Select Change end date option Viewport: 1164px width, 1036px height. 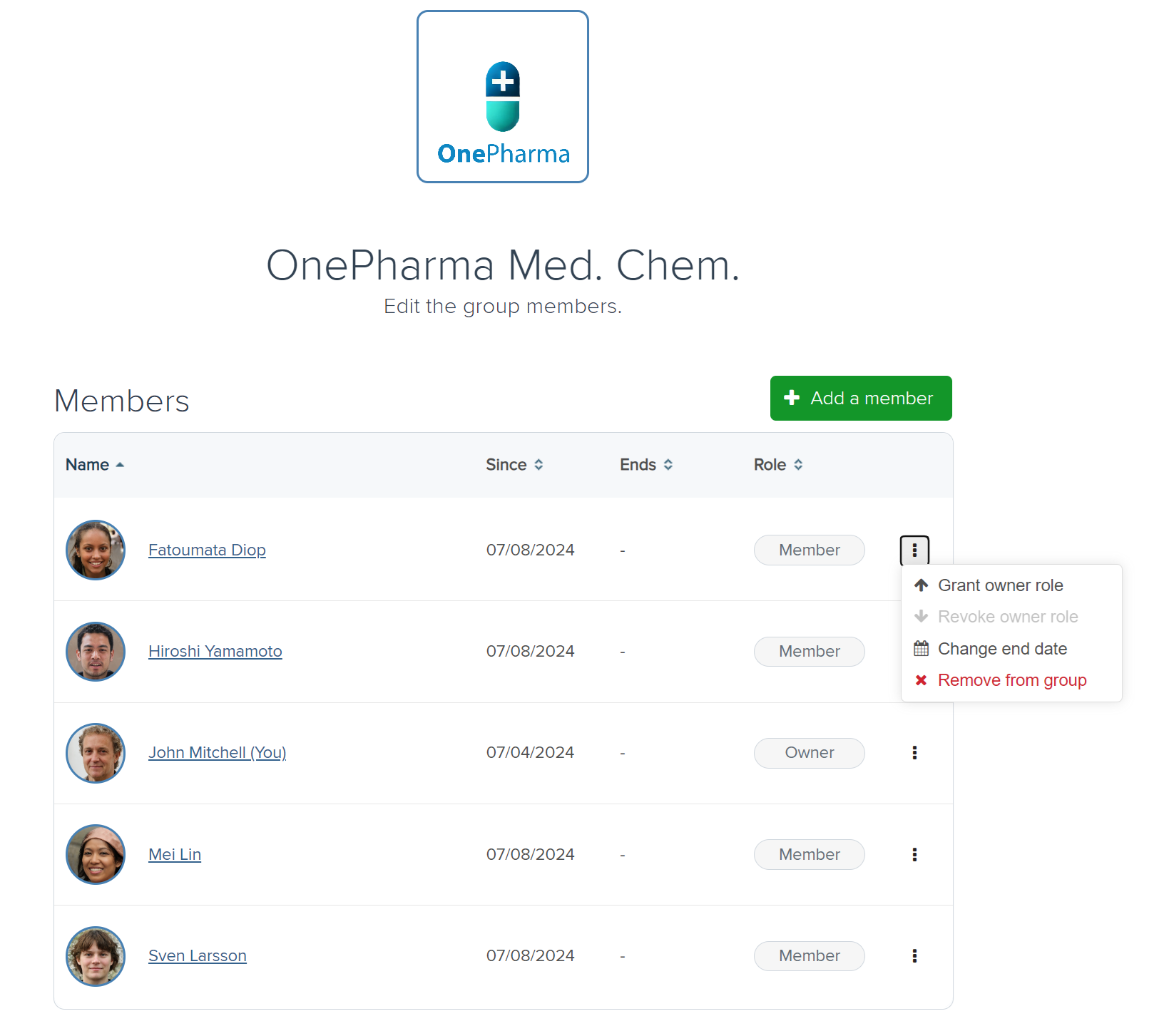point(1002,649)
